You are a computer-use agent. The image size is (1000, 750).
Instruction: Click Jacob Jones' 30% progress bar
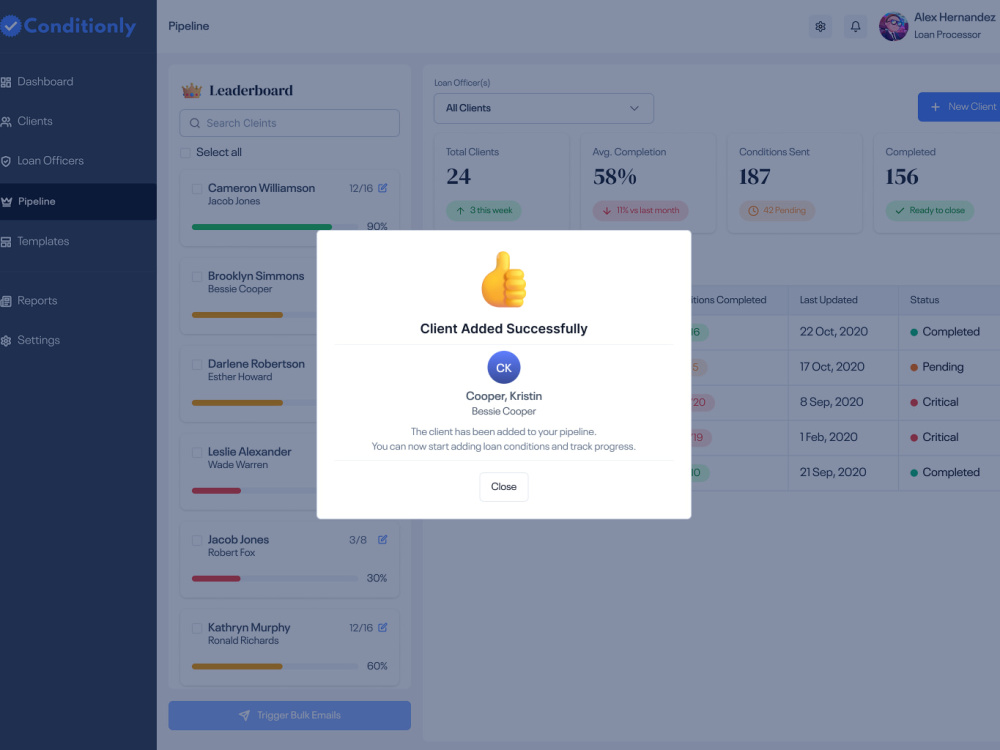(275, 578)
